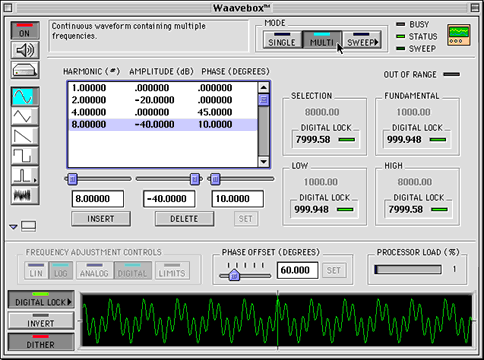Open the SWEEP mode menu

(x=362, y=40)
